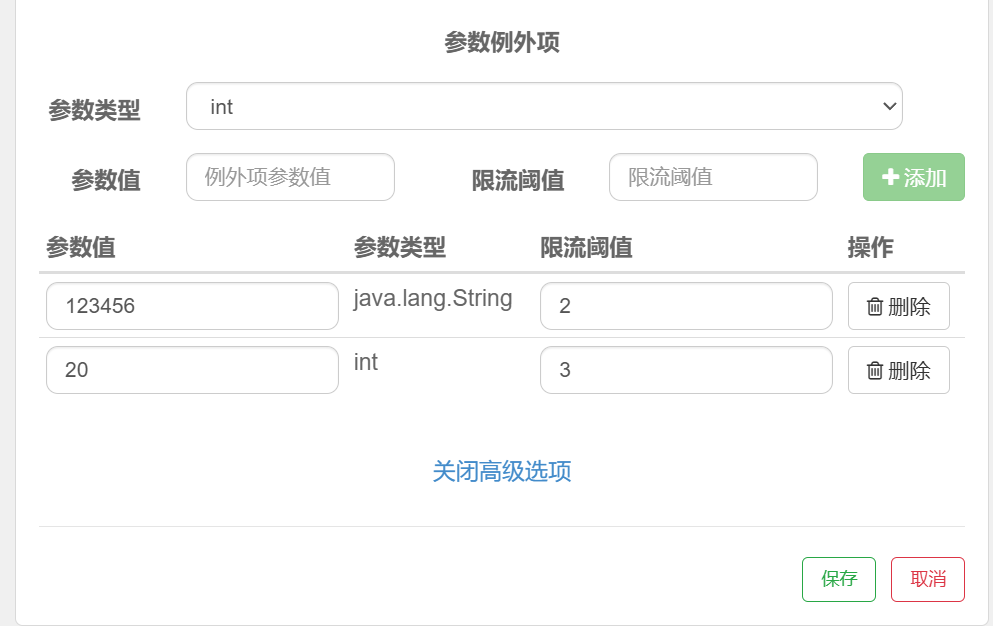The image size is (993, 626).
Task: Edit parameter value field containing 20
Action: point(193,370)
